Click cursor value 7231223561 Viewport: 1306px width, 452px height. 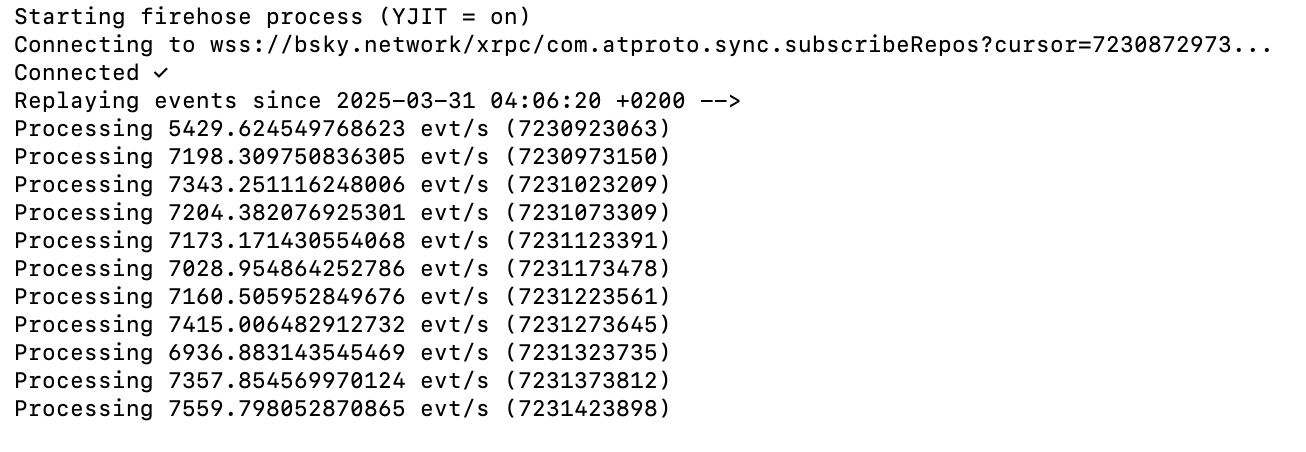coord(587,297)
